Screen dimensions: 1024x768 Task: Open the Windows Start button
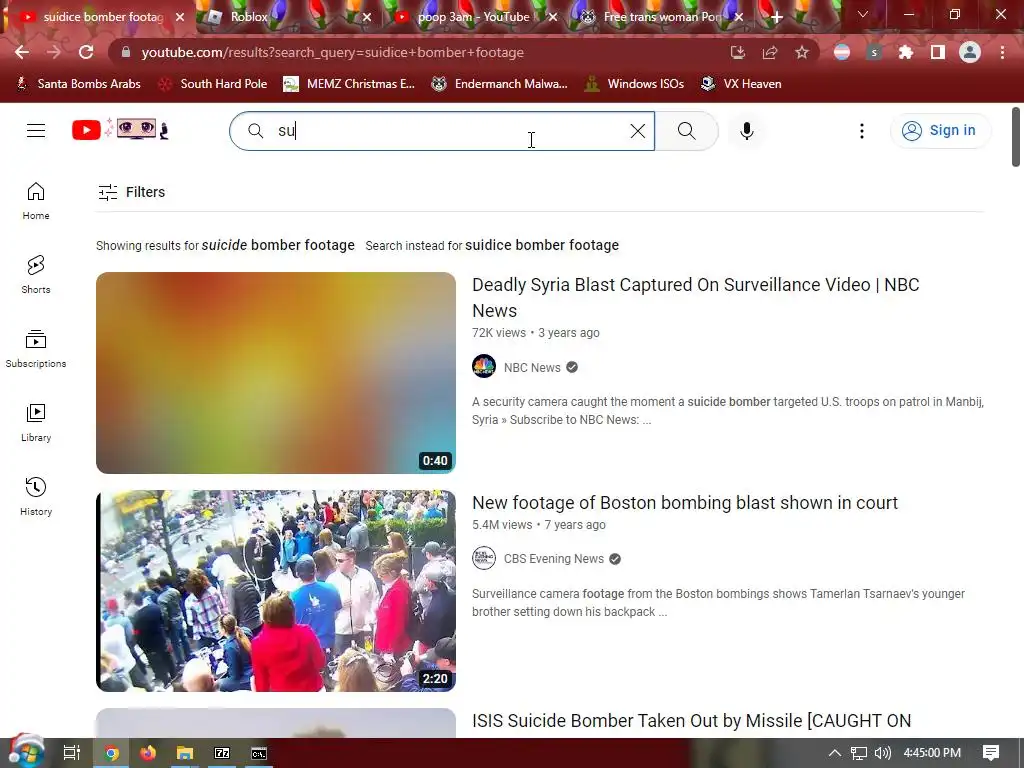pyautogui.click(x=25, y=752)
